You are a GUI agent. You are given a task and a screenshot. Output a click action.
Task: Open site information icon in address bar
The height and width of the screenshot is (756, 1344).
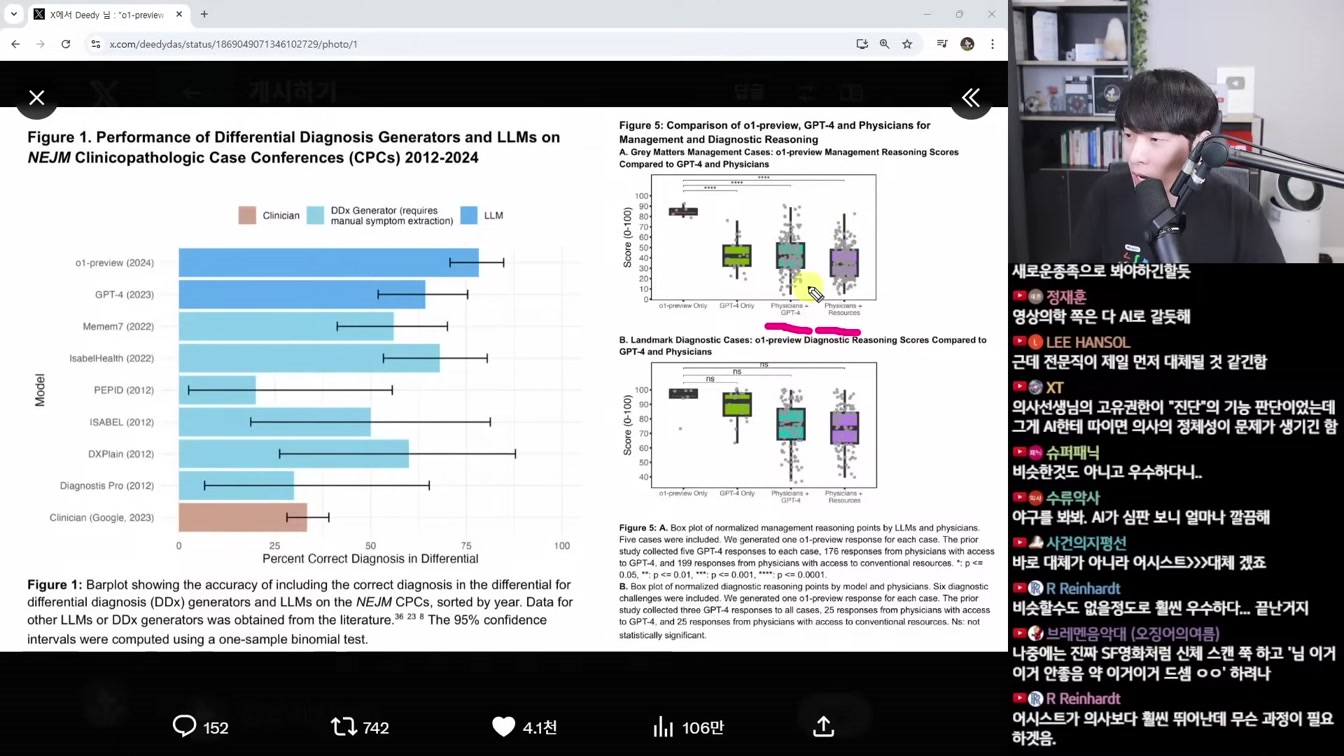click(x=96, y=44)
